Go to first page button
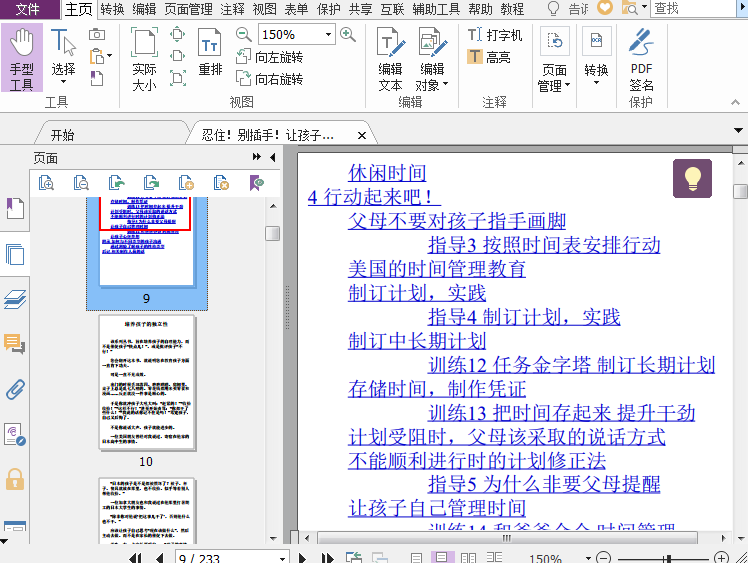Viewport: 748px width, 563px height. 135,558
